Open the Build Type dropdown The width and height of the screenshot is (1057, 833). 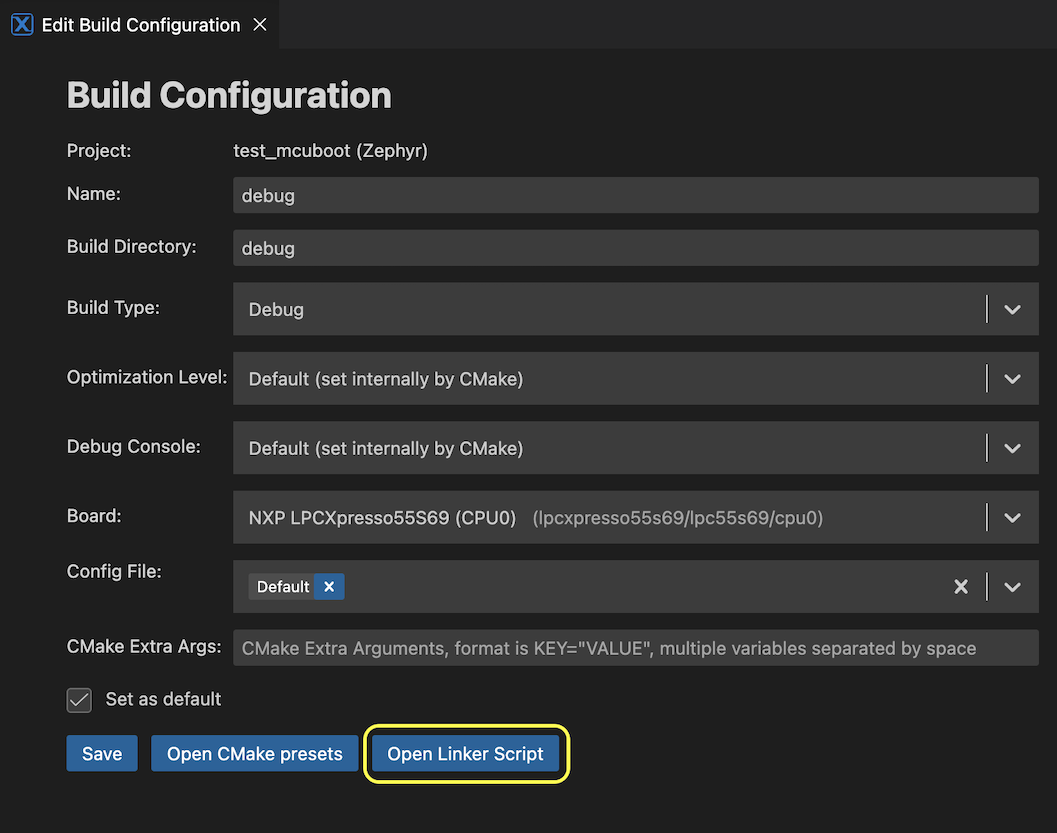click(635, 309)
